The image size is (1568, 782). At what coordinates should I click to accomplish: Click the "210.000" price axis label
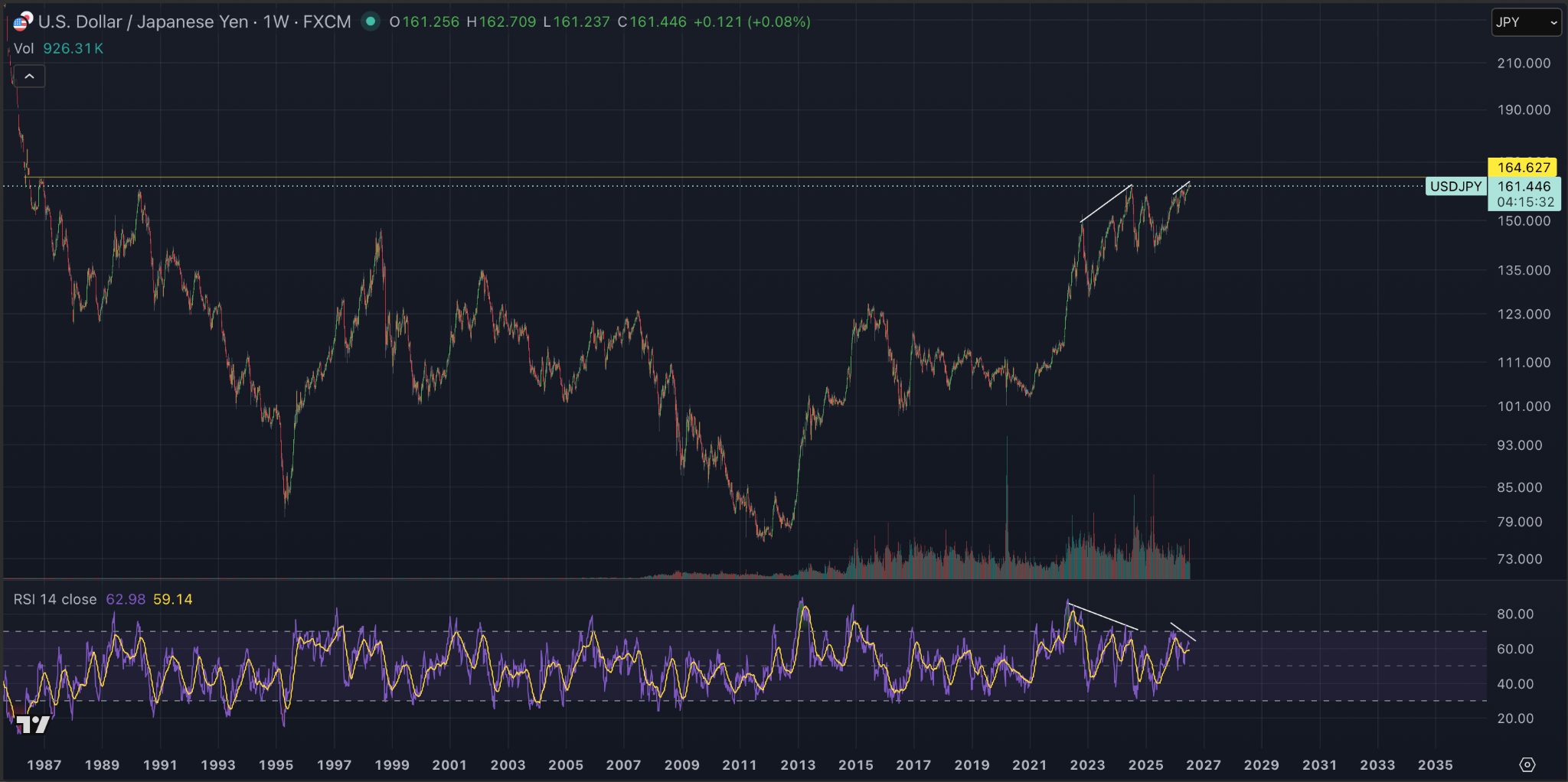coord(1524,63)
